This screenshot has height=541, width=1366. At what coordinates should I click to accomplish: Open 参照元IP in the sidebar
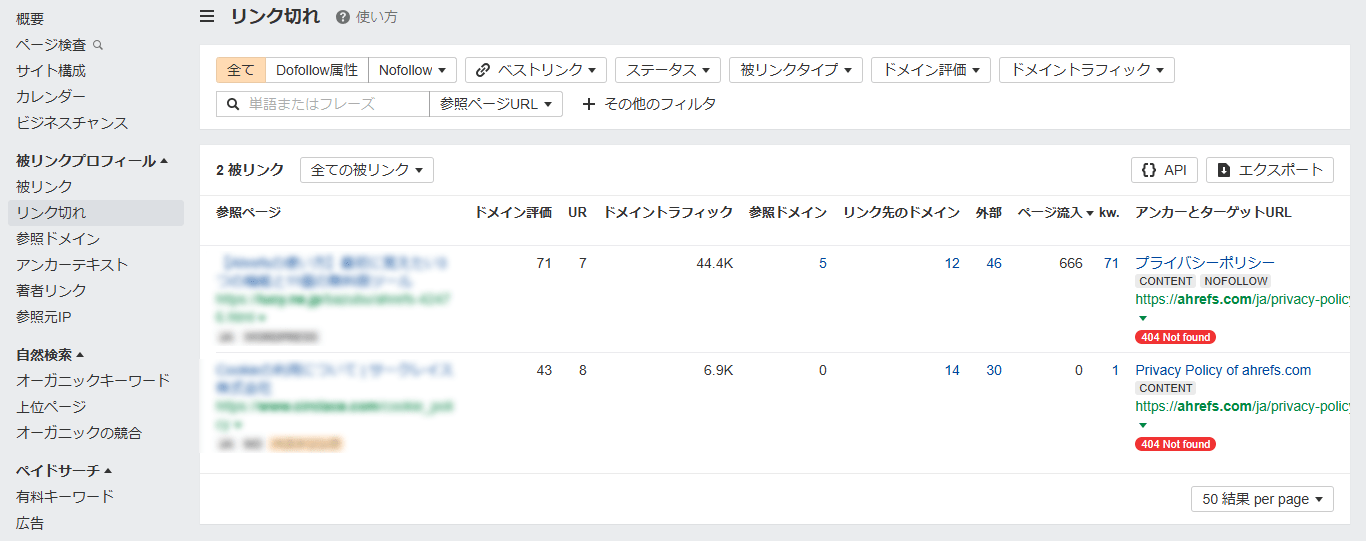coord(43,317)
